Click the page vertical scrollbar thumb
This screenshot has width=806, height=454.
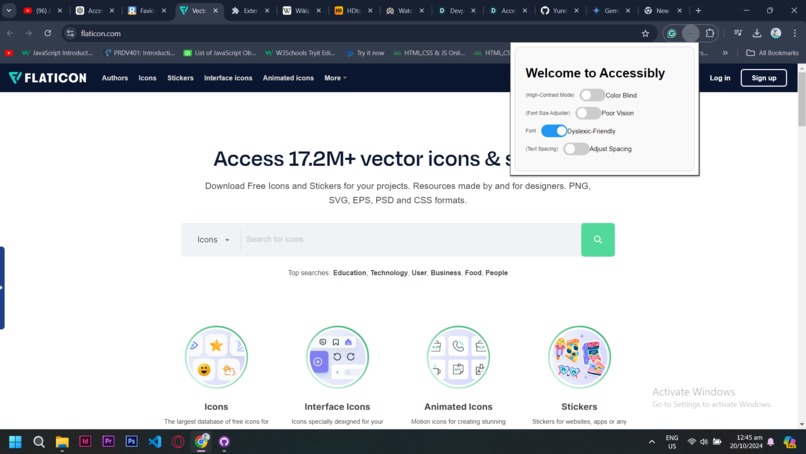click(801, 99)
